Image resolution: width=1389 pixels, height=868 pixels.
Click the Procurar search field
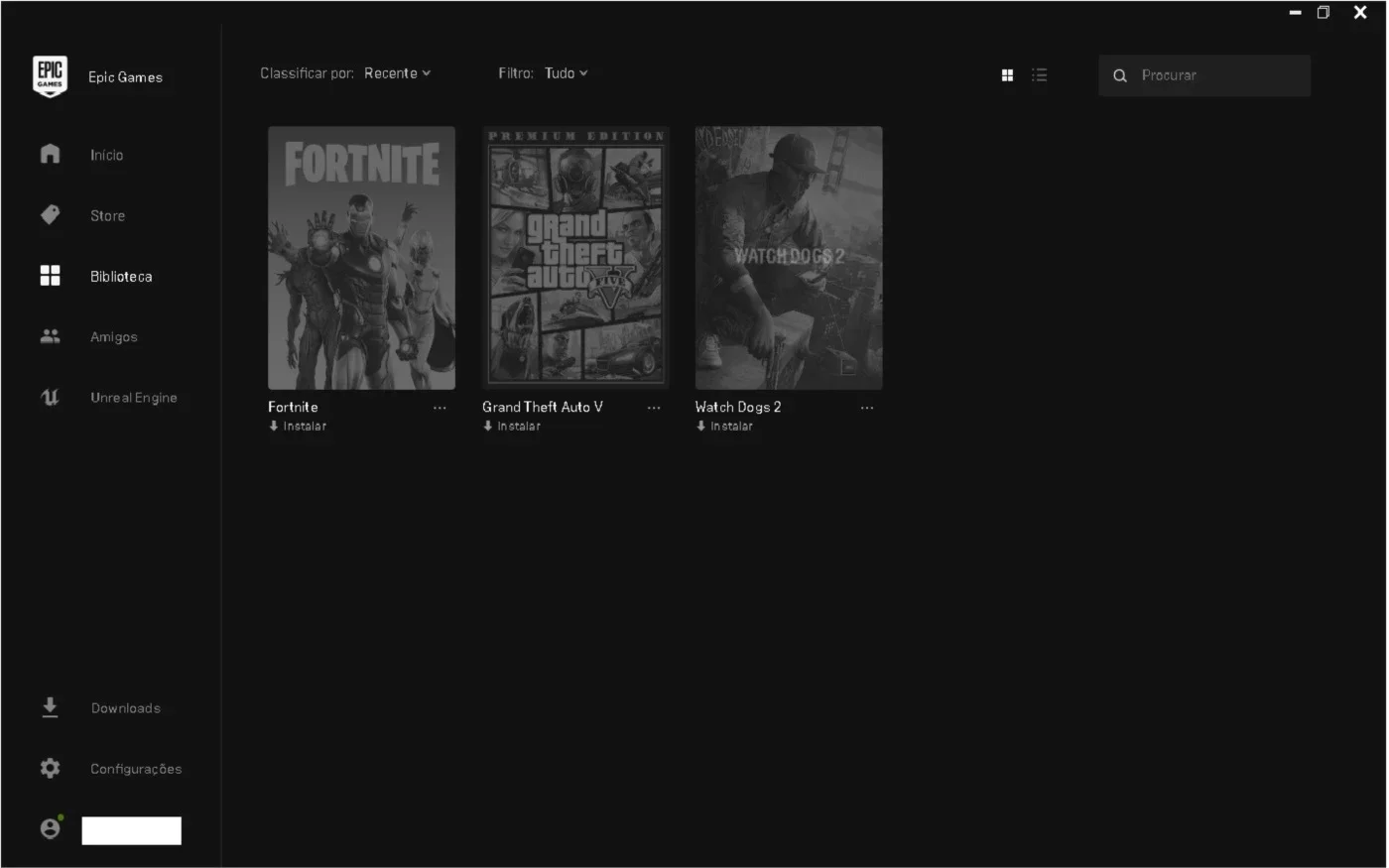(x=1204, y=75)
